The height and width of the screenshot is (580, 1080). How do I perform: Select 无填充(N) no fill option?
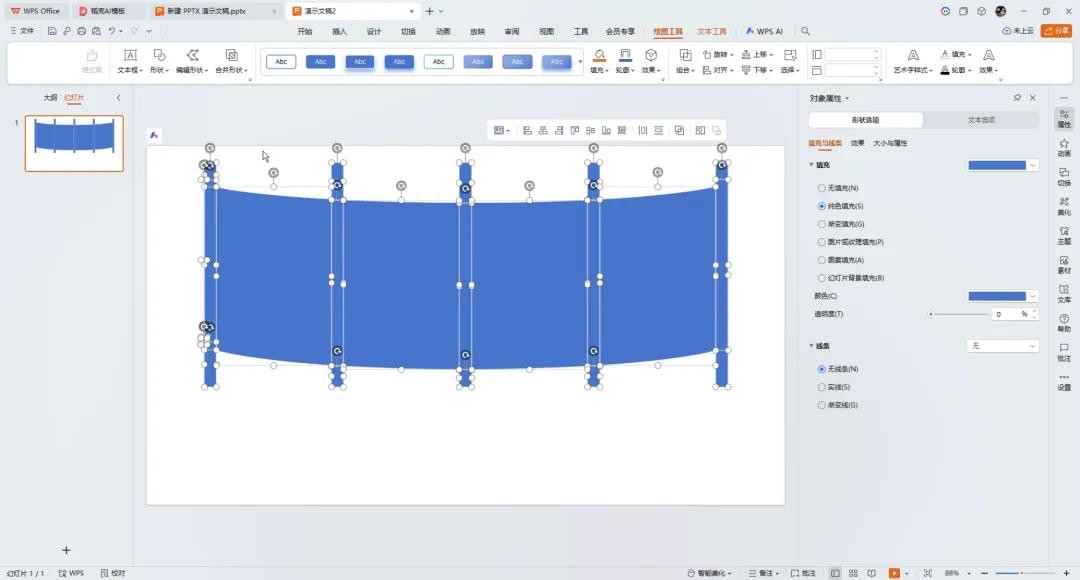[x=838, y=188]
